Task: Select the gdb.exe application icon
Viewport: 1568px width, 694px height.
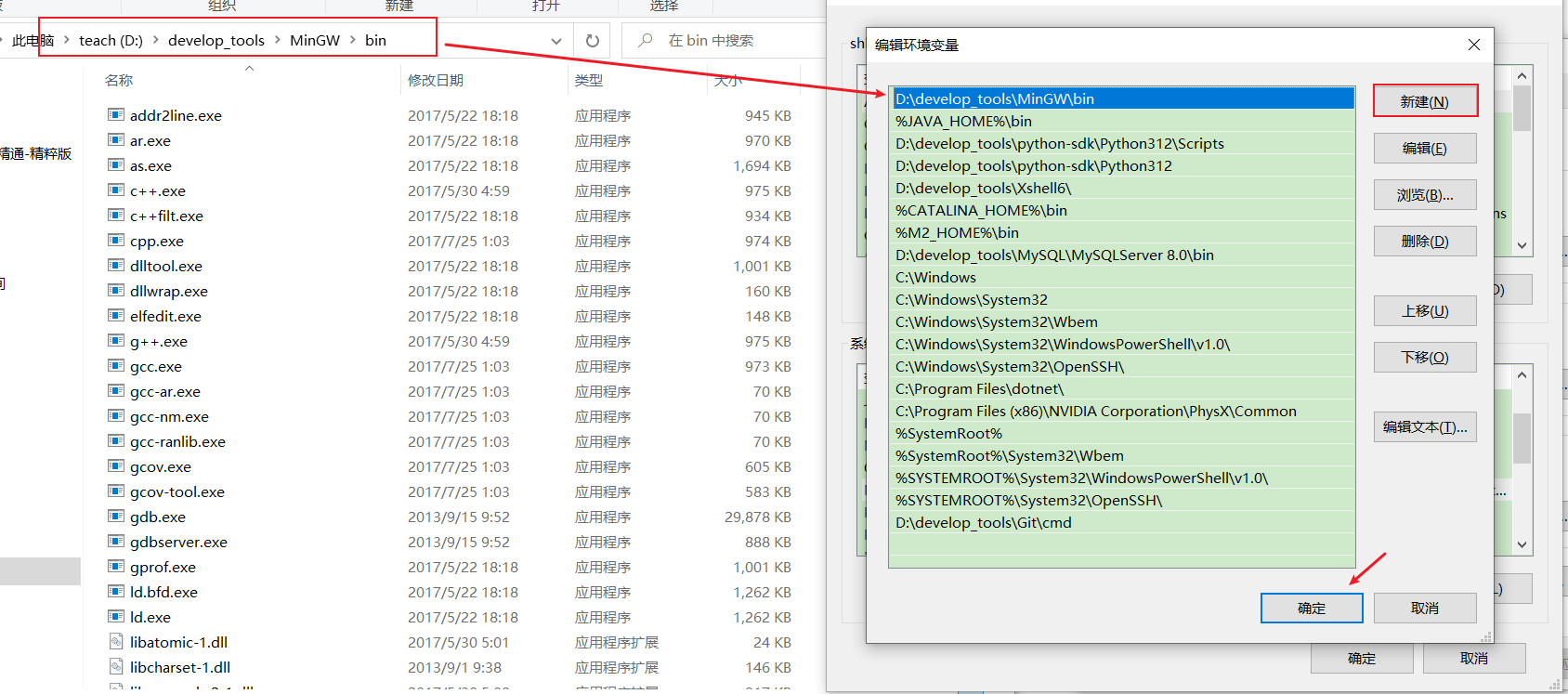Action: click(116, 517)
